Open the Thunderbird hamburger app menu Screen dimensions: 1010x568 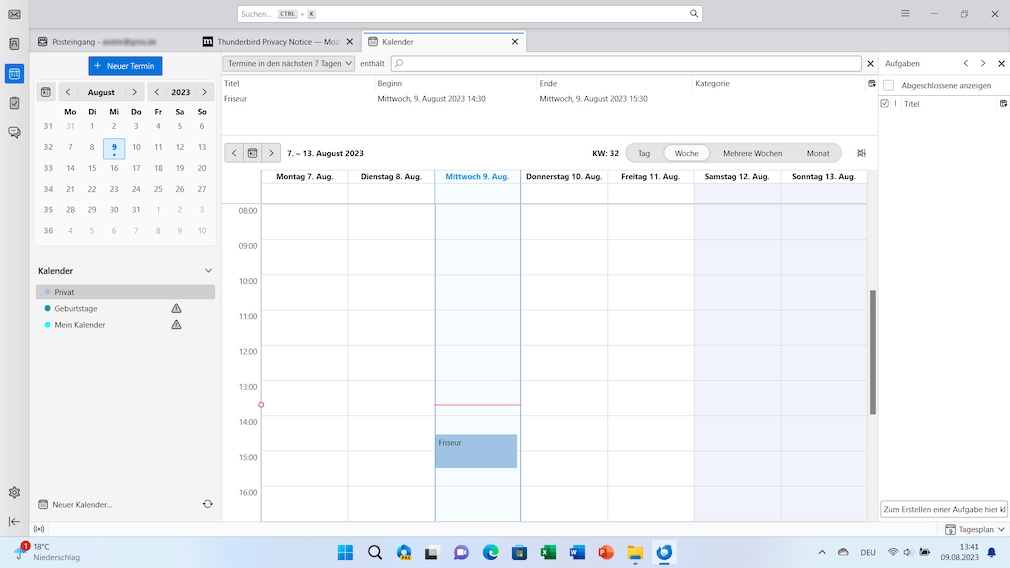[905, 14]
